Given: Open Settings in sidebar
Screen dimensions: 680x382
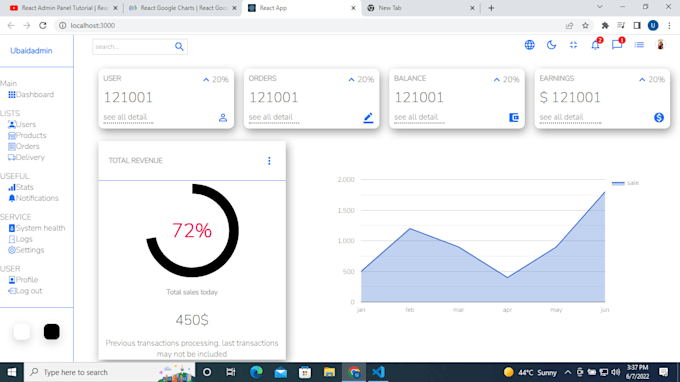Looking at the screenshot, I should point(26,250).
